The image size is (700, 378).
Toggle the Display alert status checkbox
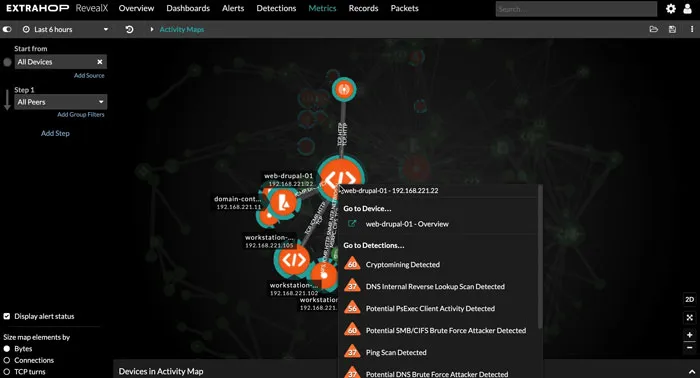(x=7, y=316)
